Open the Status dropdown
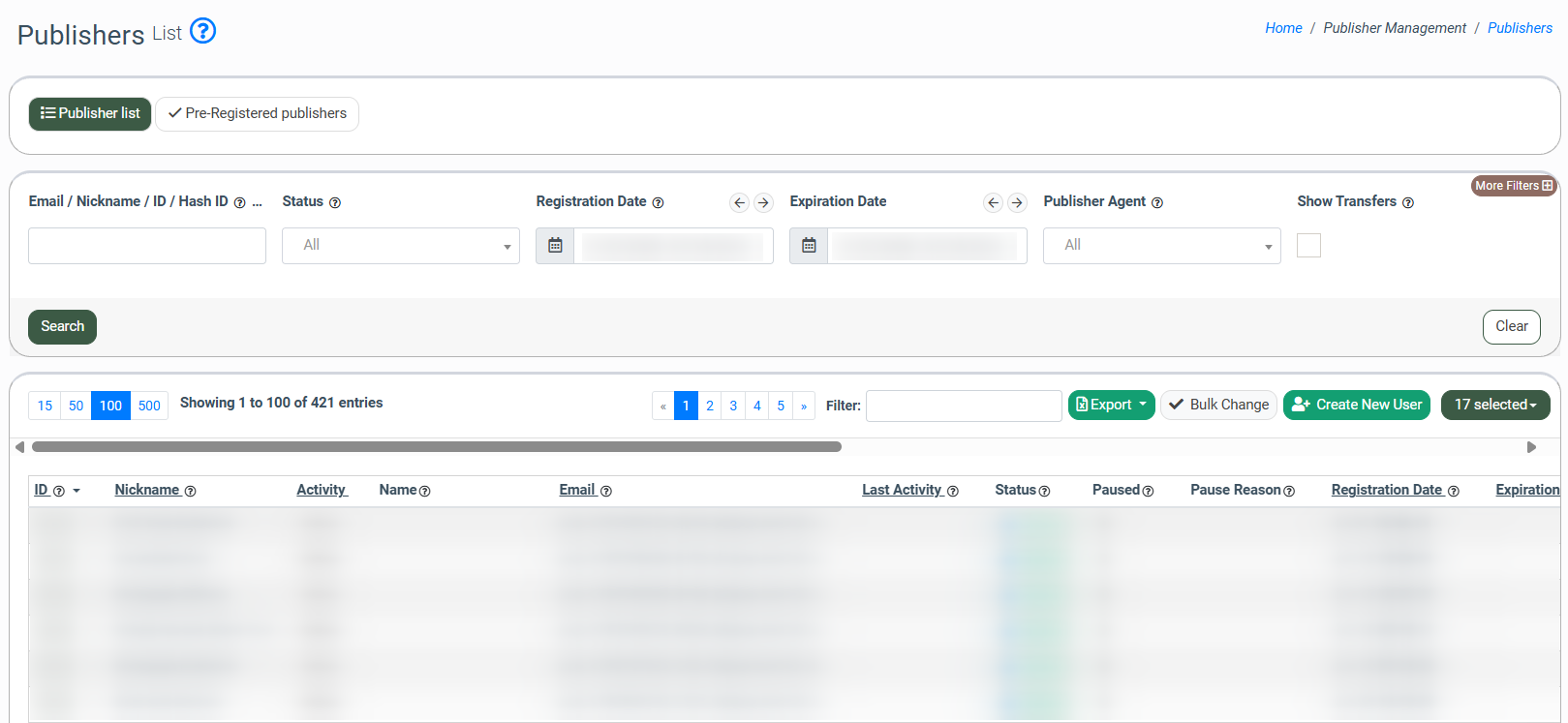This screenshot has height=723, width=1568. point(400,246)
